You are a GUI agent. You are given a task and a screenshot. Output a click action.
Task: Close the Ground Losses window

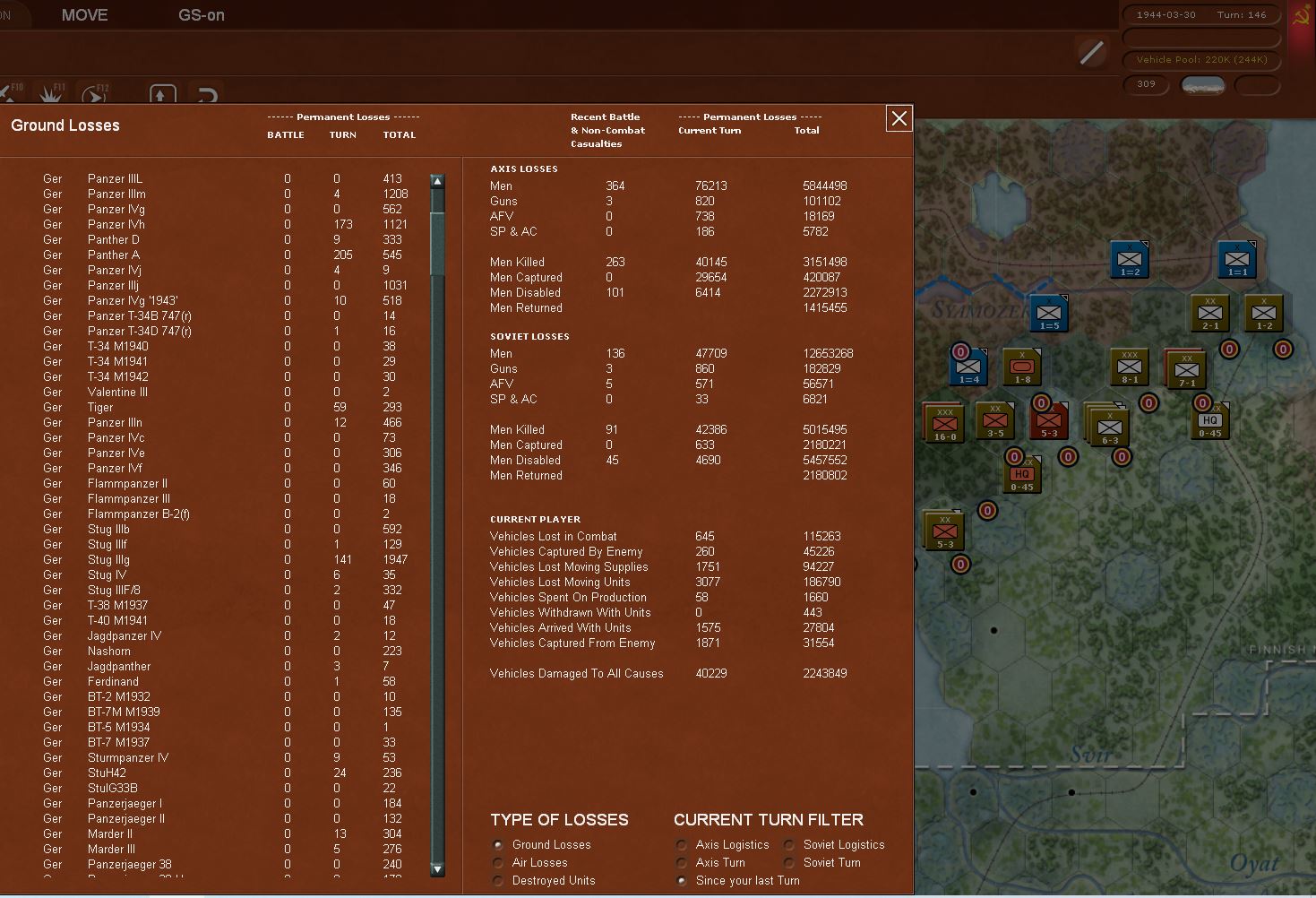coord(899,118)
